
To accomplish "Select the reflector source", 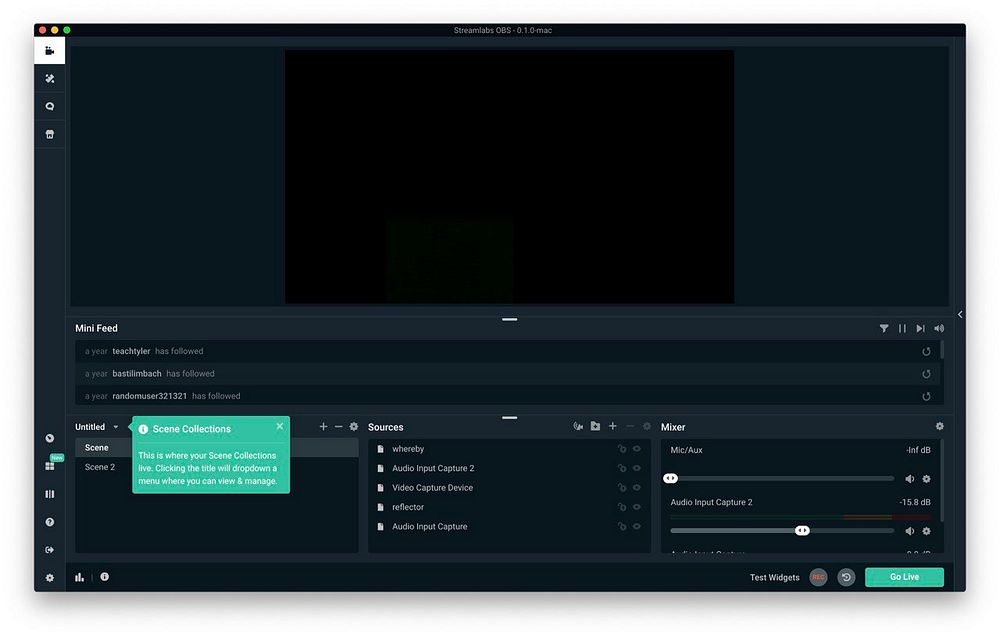I will (509, 507).
